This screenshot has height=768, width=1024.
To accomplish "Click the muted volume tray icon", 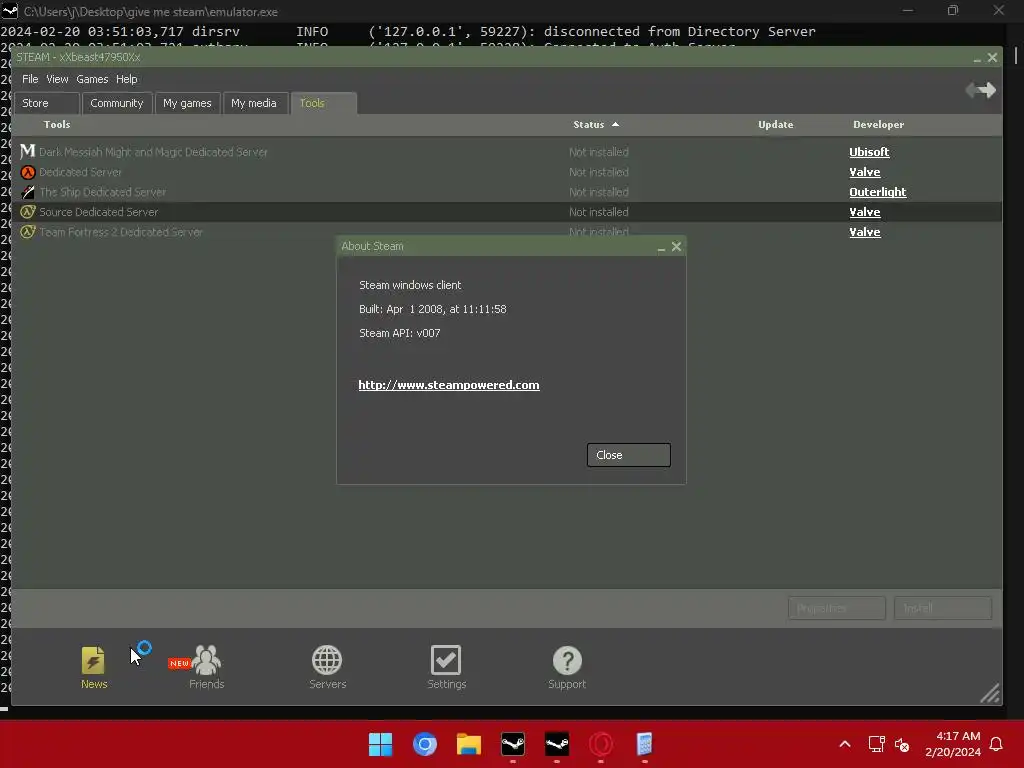I will click(902, 744).
